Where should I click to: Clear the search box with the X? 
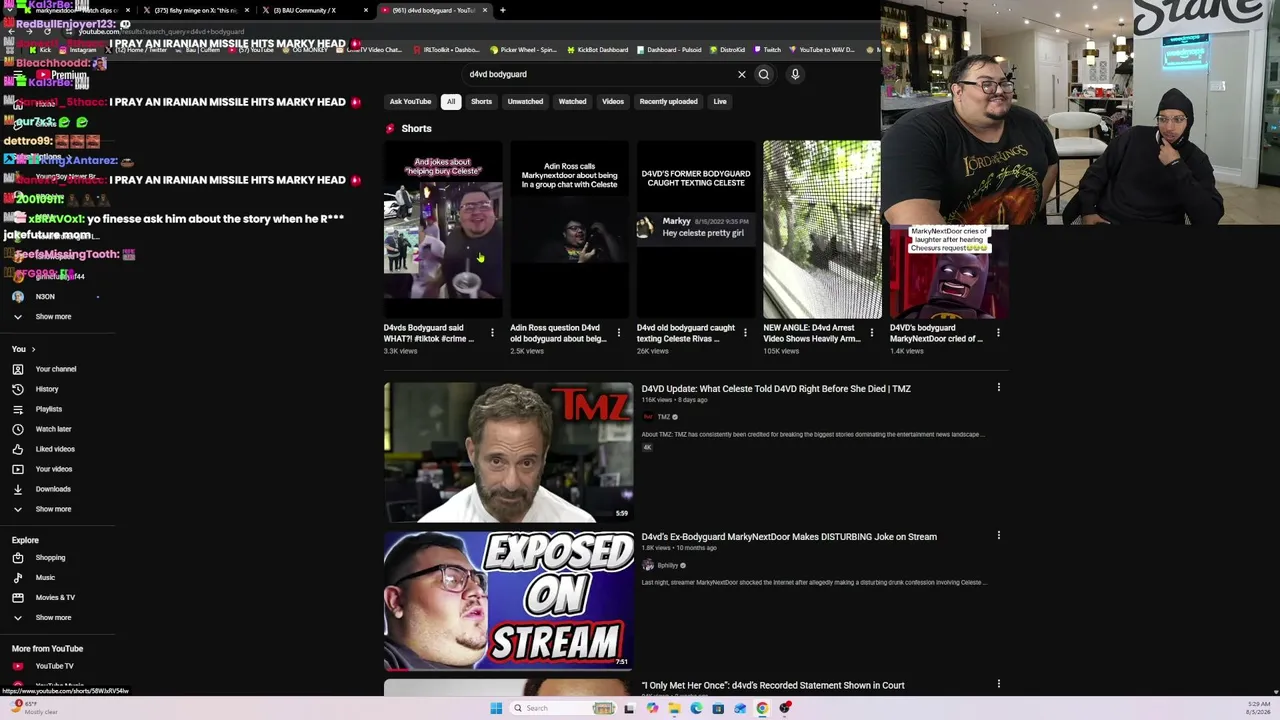pyautogui.click(x=742, y=74)
